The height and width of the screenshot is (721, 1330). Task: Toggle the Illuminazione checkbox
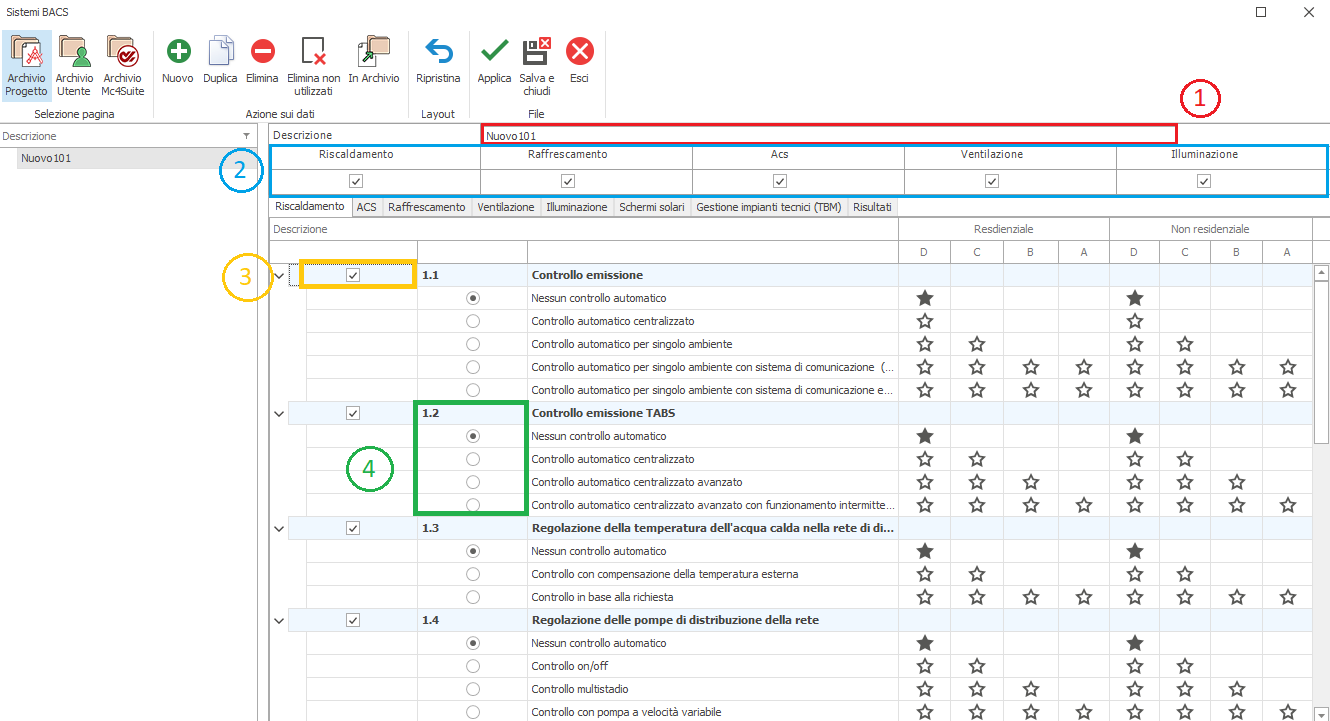1204,181
